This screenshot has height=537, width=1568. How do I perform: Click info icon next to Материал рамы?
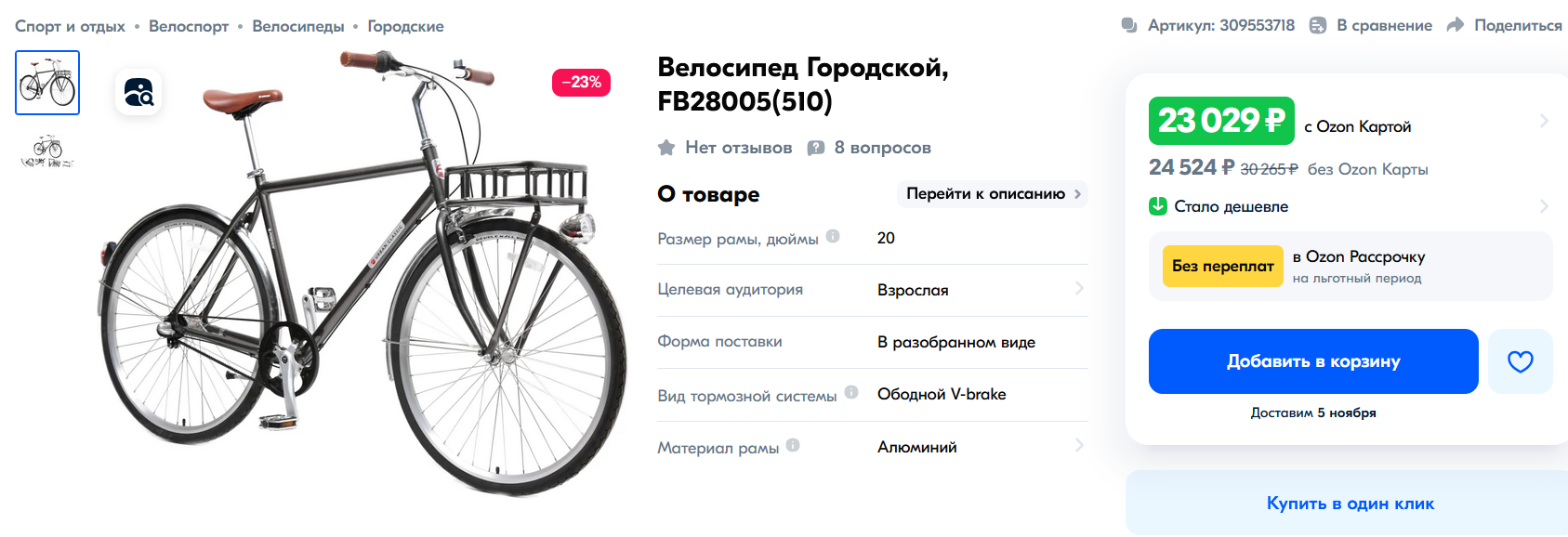793,445
